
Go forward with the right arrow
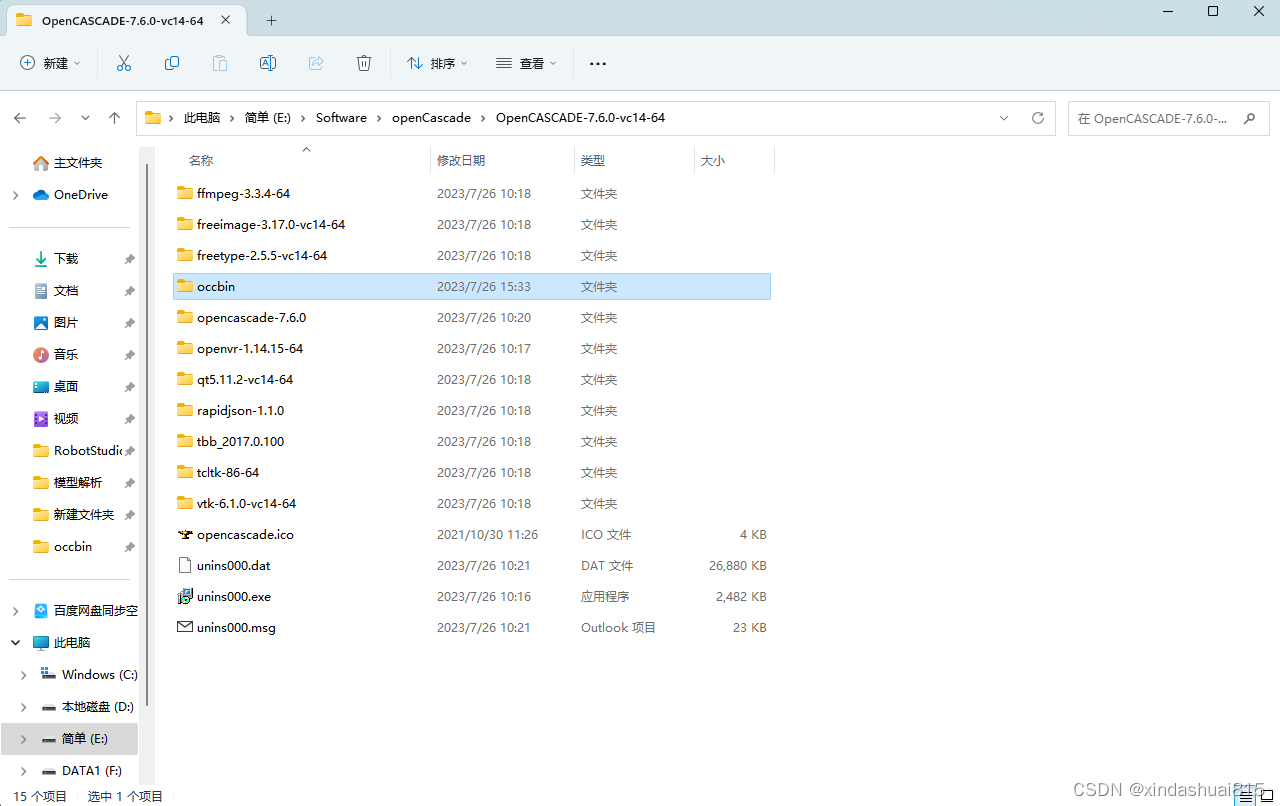click(x=55, y=118)
